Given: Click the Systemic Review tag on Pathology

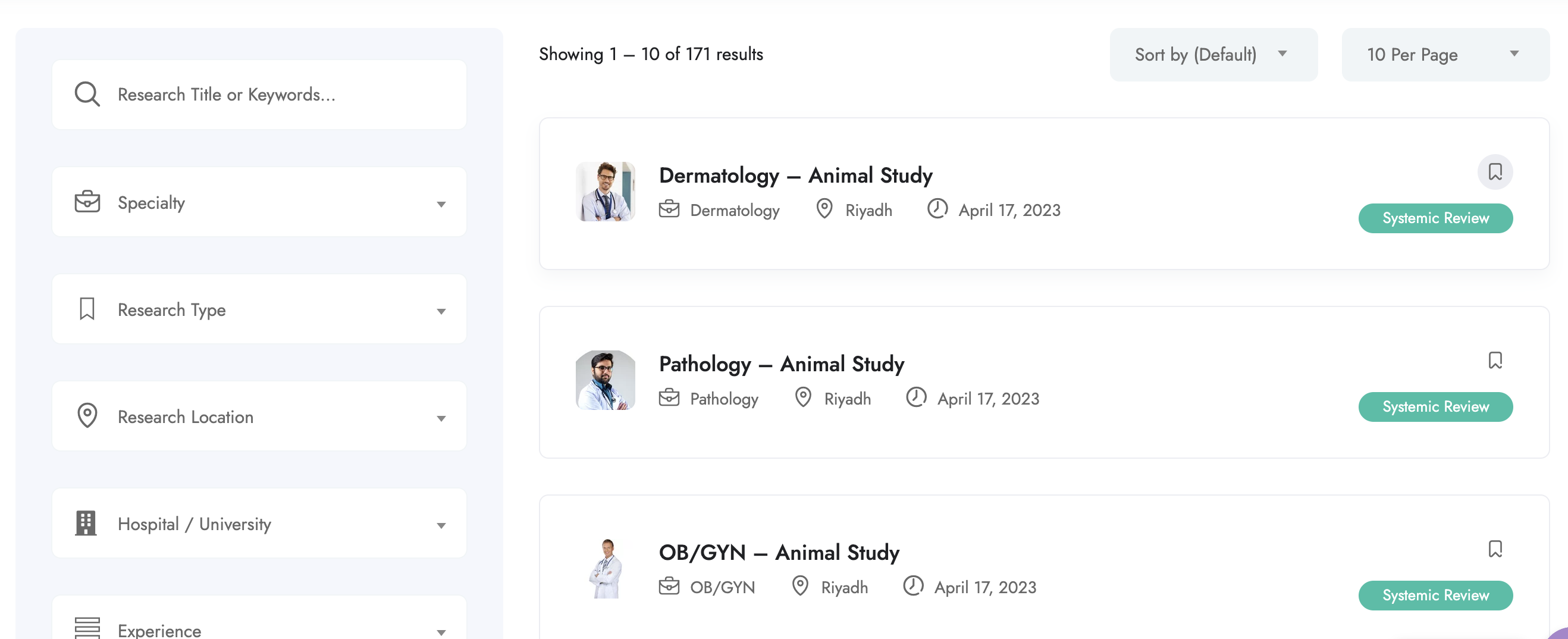Looking at the screenshot, I should [1435, 406].
